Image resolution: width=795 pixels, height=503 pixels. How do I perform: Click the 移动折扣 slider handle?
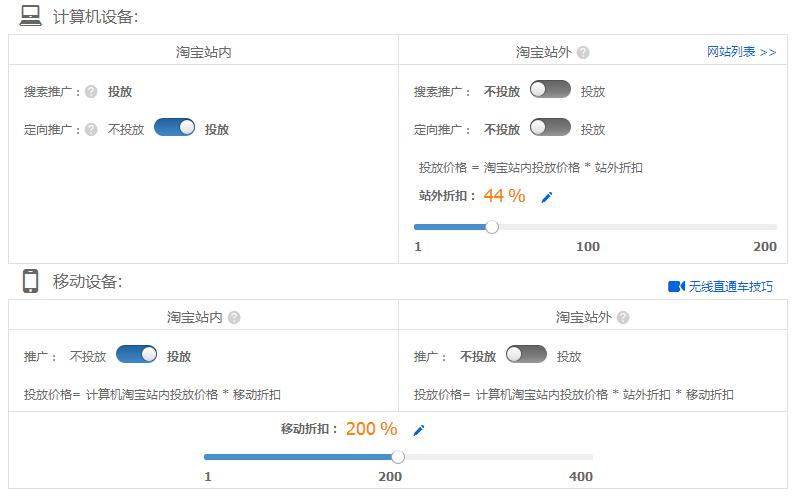[398, 457]
